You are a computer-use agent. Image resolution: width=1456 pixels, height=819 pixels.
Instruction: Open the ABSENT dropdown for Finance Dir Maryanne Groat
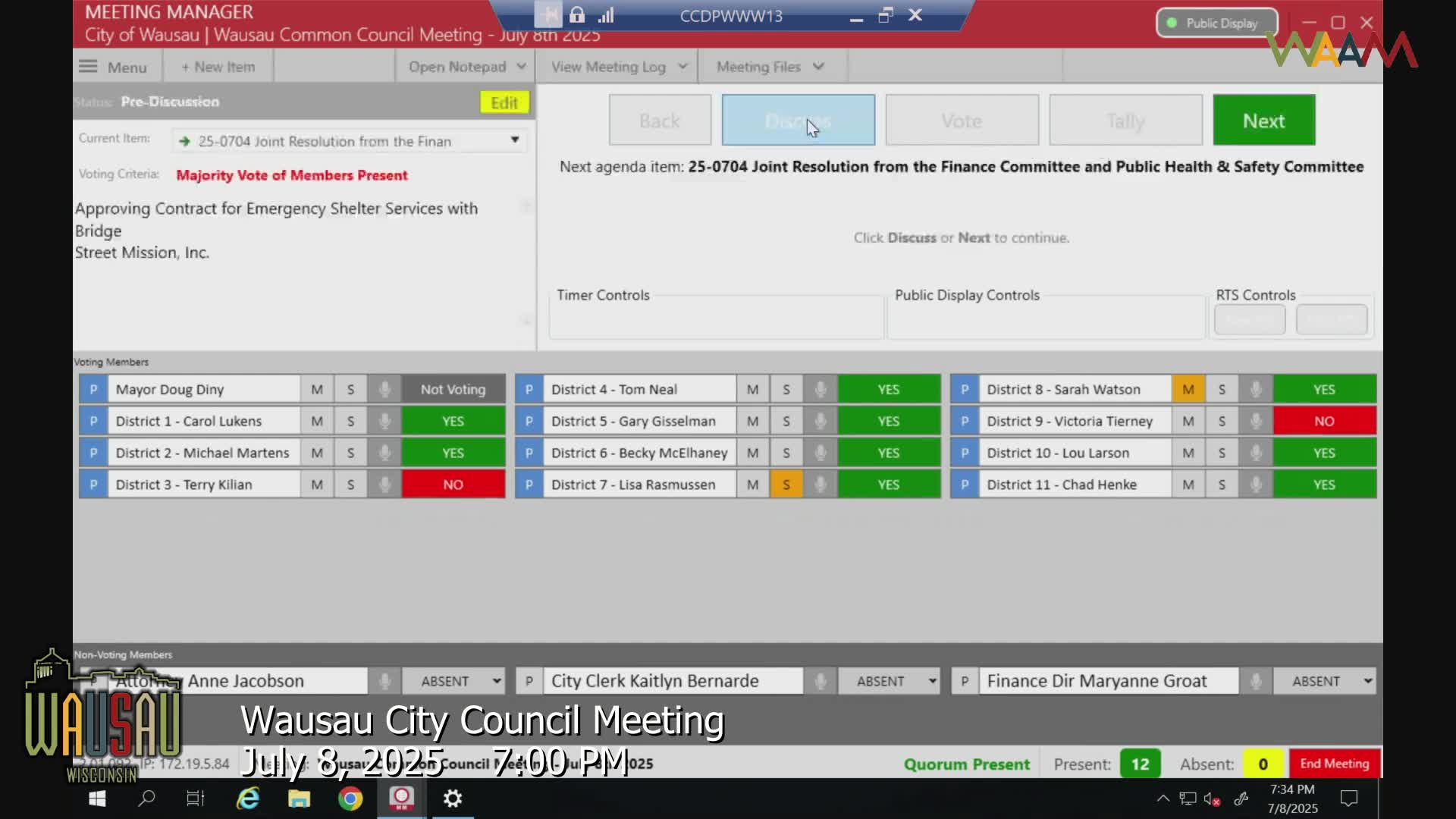coord(1324,681)
